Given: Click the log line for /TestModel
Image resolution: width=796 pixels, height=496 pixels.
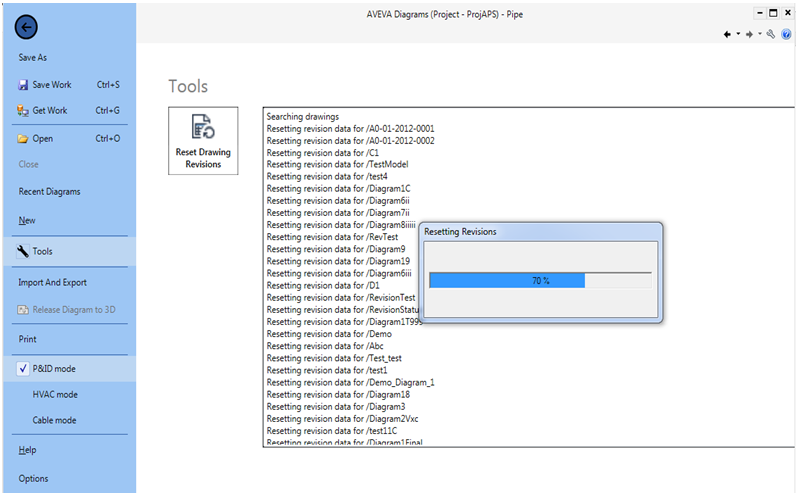Looking at the screenshot, I should point(337,164).
